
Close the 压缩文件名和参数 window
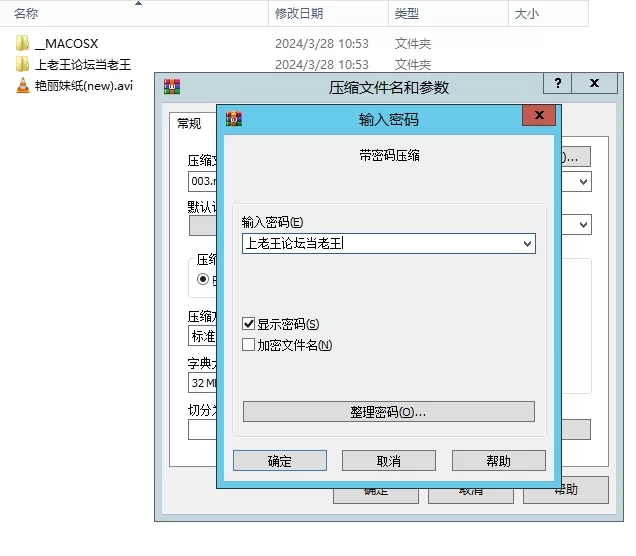[595, 84]
